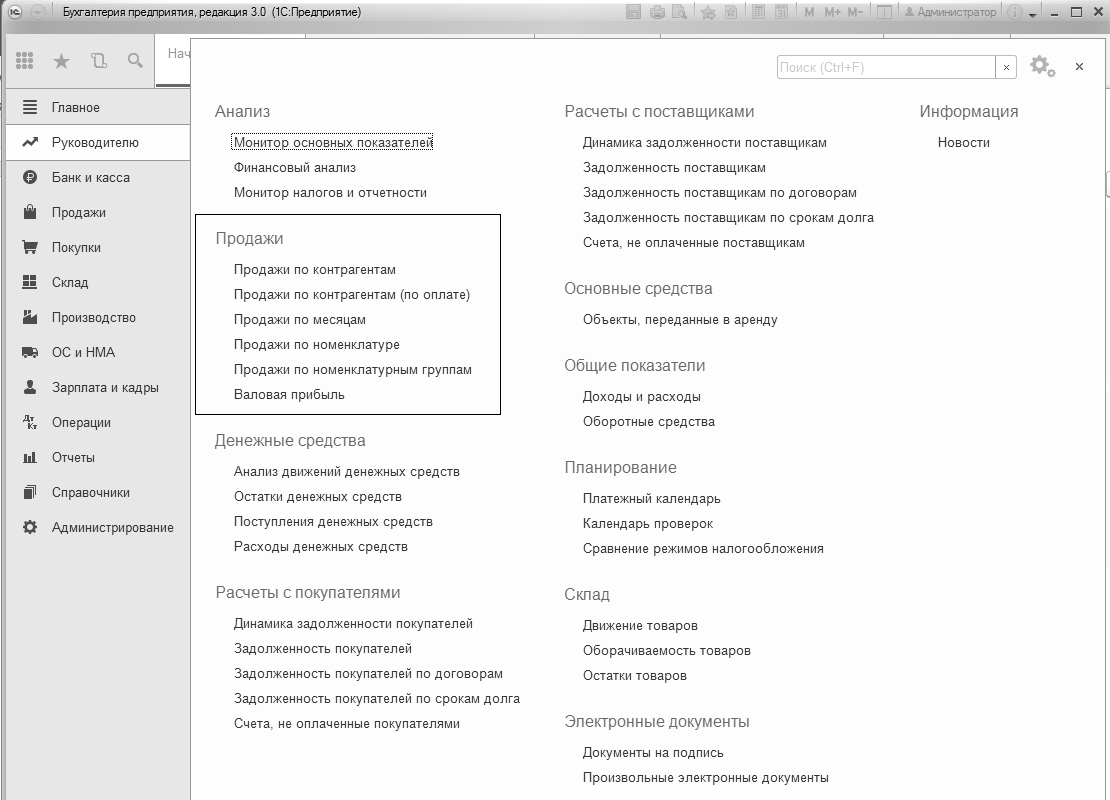Open Задолженность покупателей по срокам долга
The width and height of the screenshot is (1110, 800).
click(377, 699)
